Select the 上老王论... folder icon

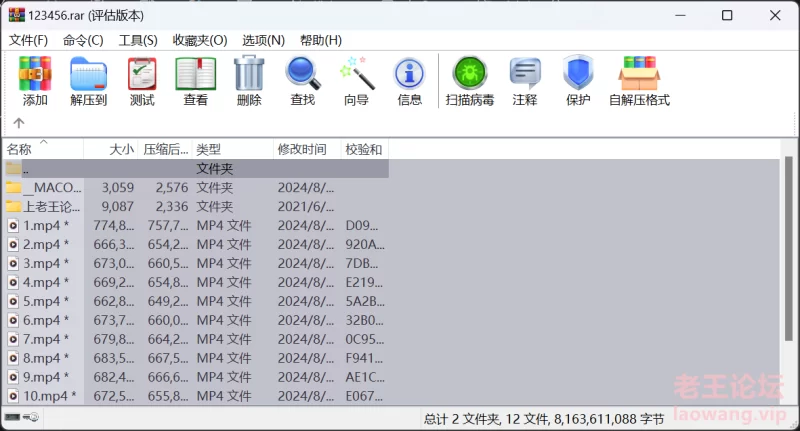14,206
